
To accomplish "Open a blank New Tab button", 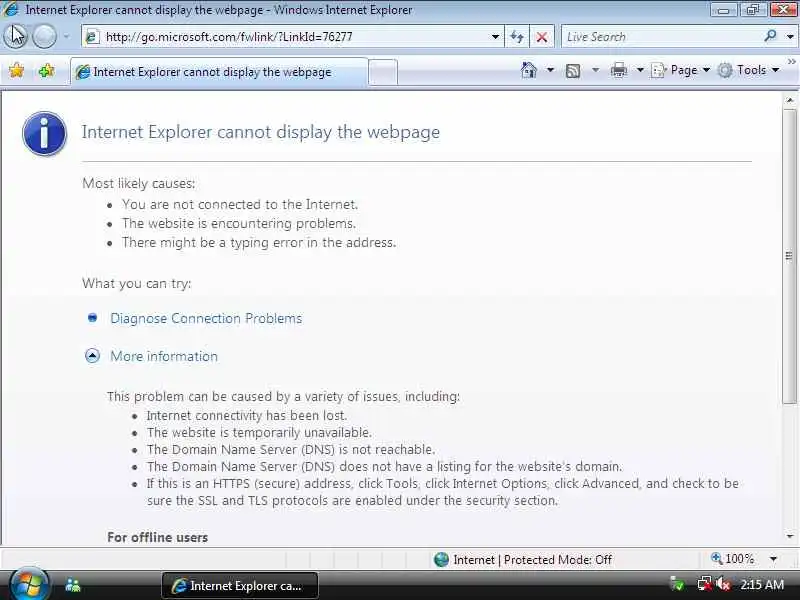I will click(383, 72).
